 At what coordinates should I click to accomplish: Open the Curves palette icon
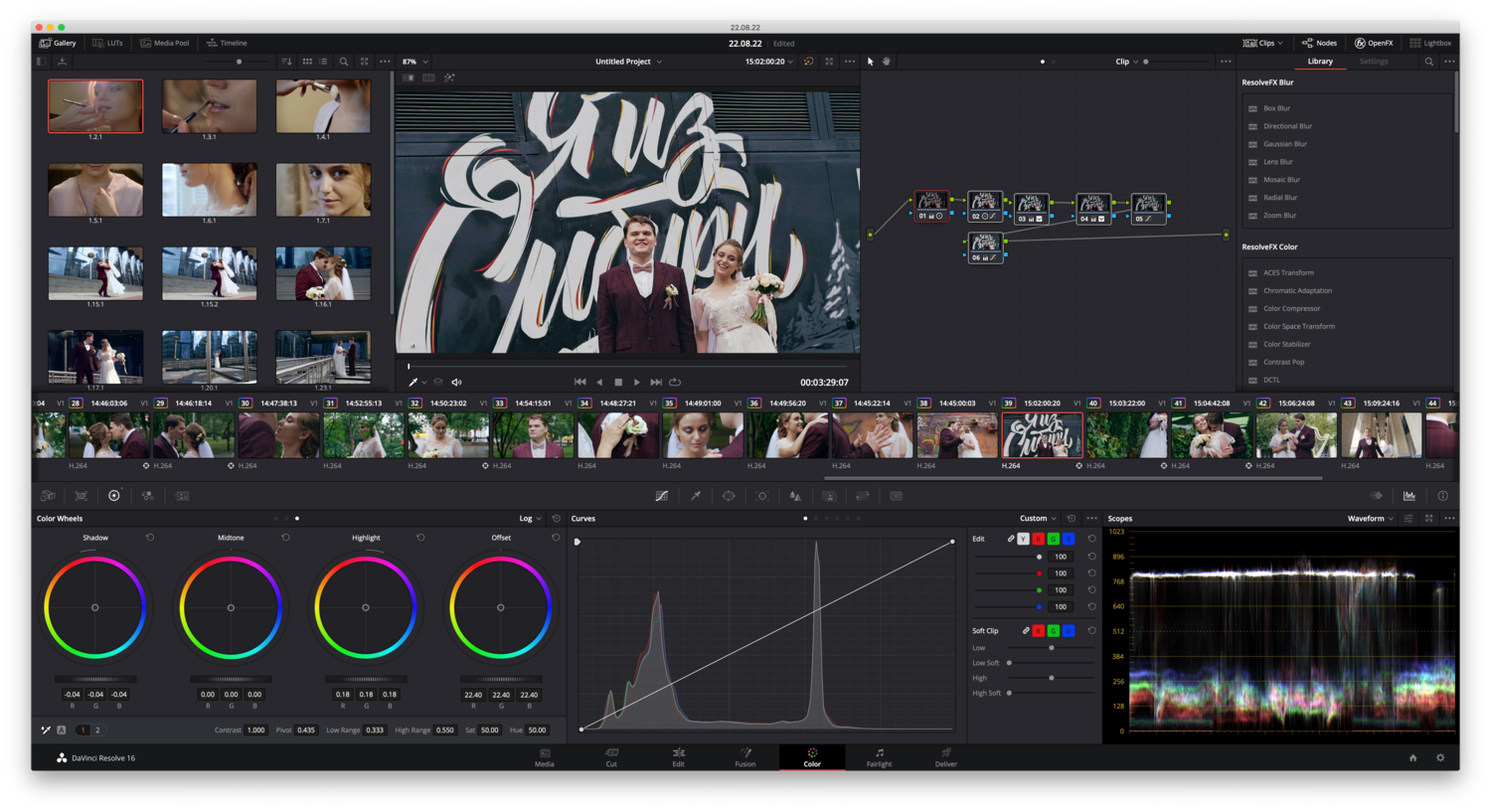click(661, 496)
